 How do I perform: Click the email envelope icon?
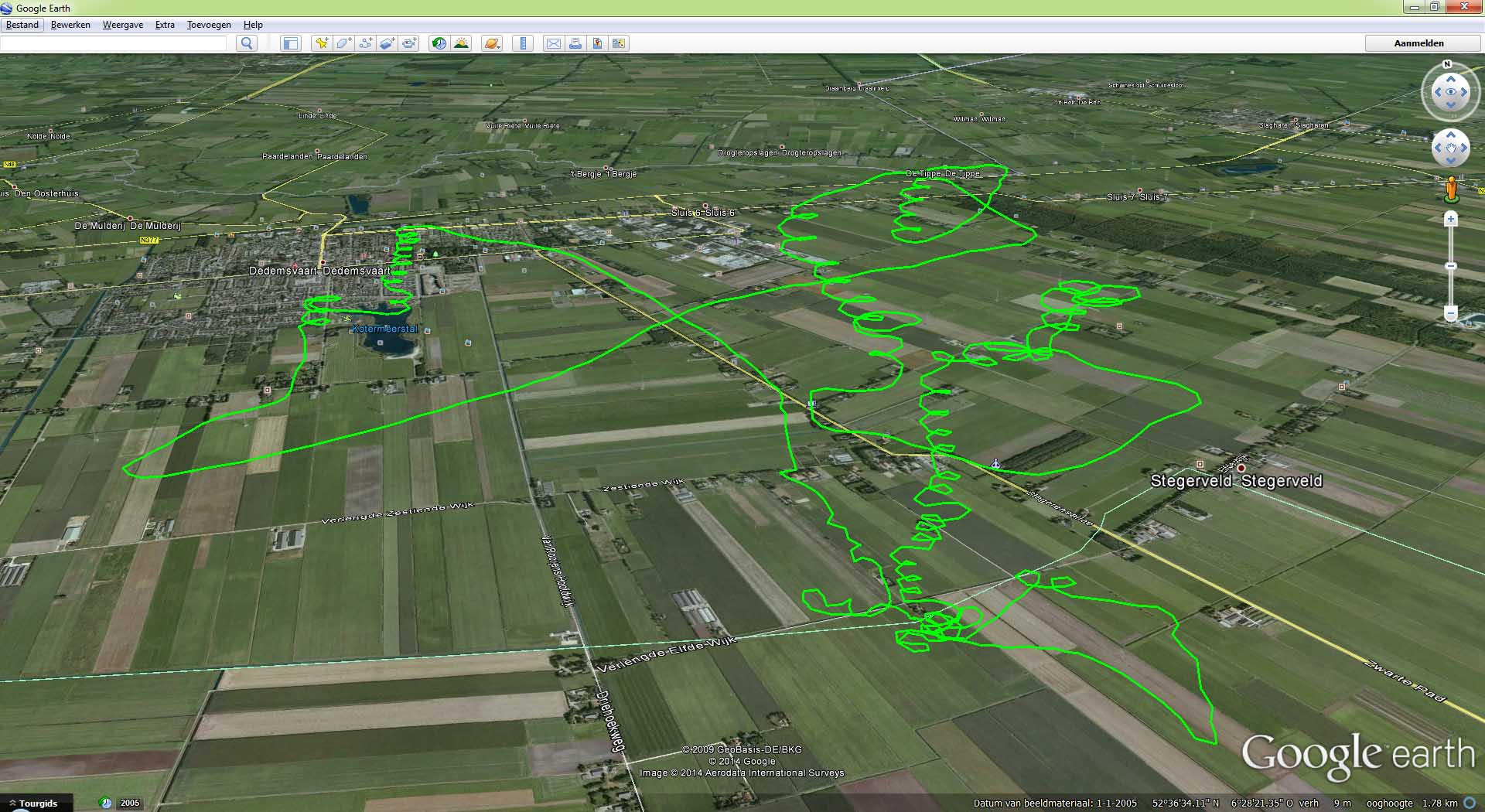point(554,43)
